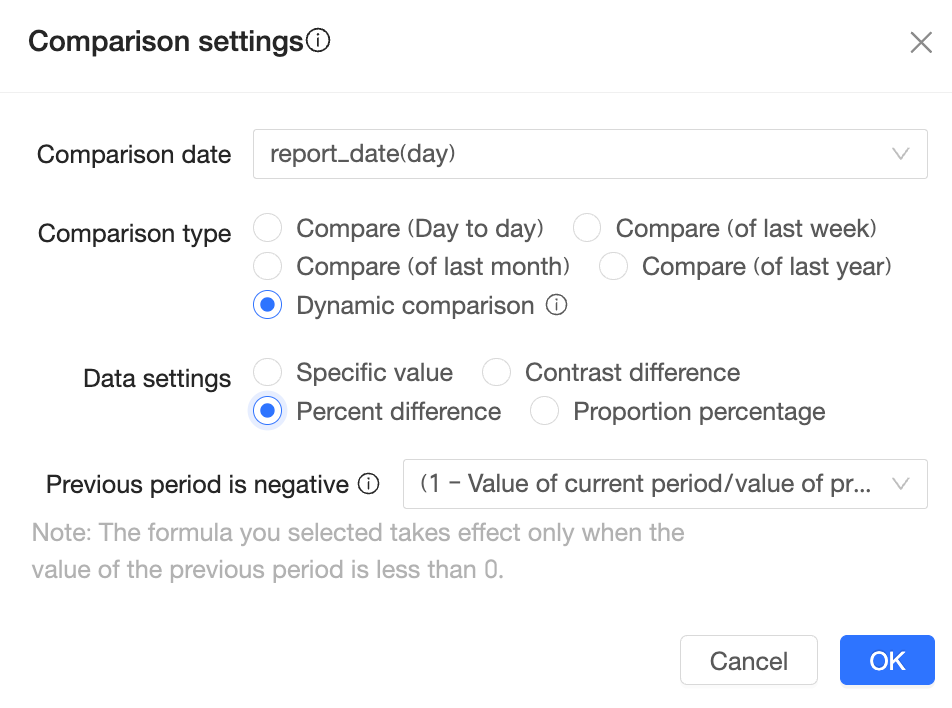Select Percent difference radio button

pos(268,411)
